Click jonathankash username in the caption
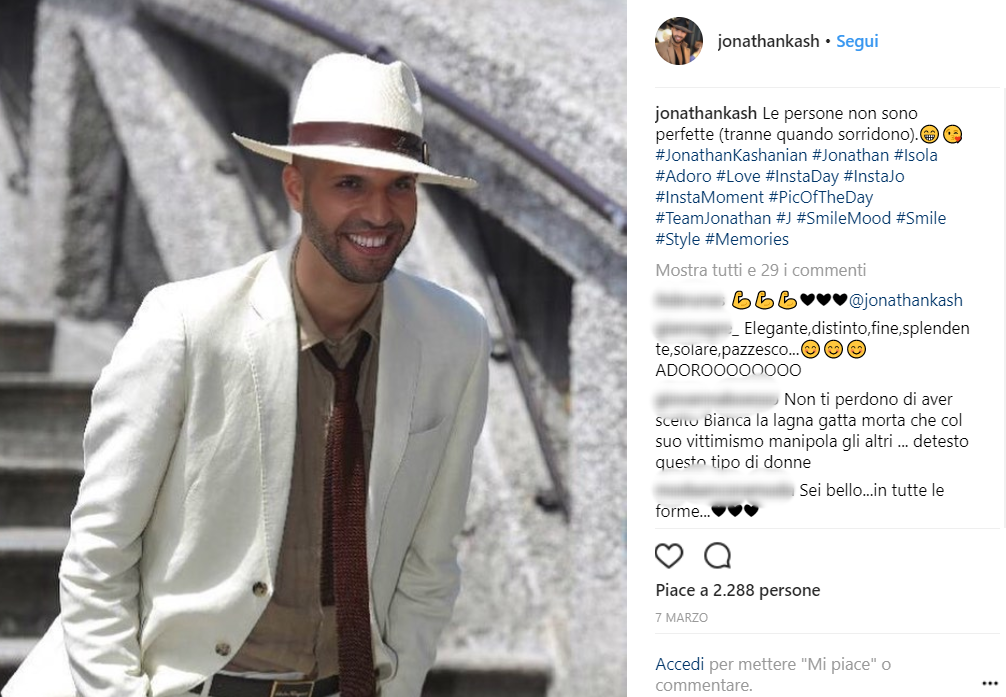Screen dimensions: 1006x697 [706, 114]
